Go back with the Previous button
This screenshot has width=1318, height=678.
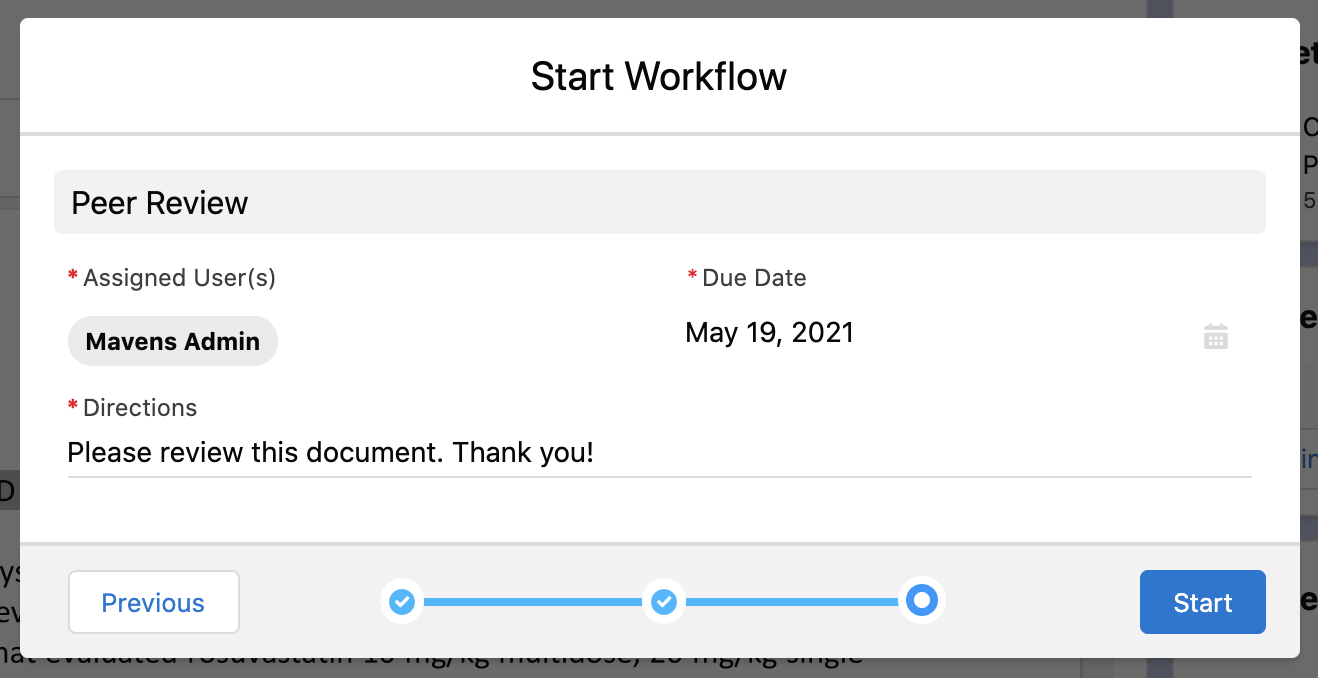coord(154,602)
